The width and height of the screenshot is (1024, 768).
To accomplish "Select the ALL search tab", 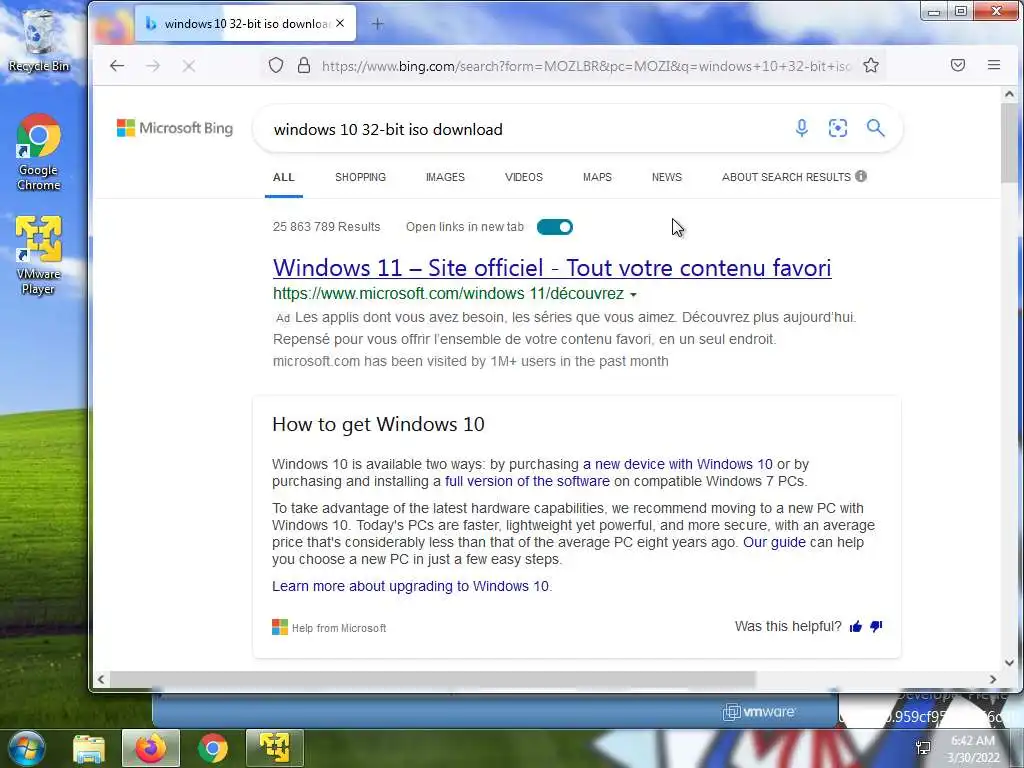I will pos(283,177).
